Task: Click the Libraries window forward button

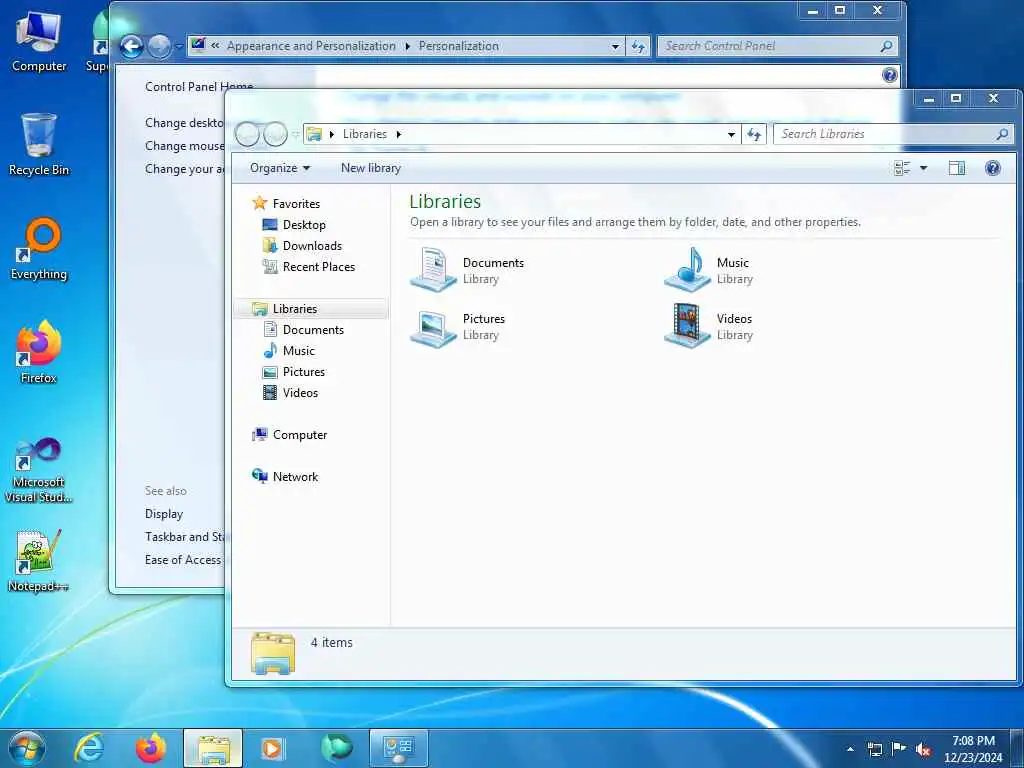Action: 275,135
